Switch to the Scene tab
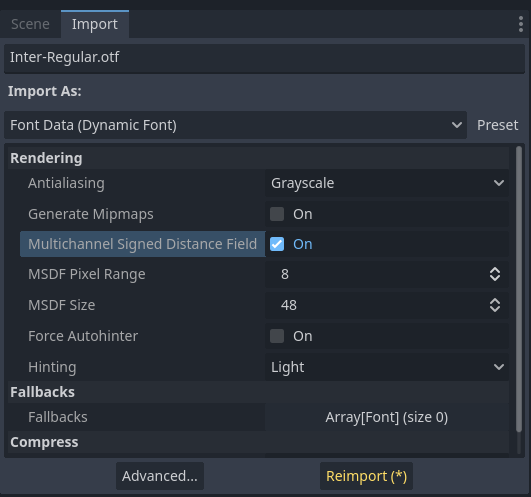The width and height of the screenshot is (531, 497). 30,24
